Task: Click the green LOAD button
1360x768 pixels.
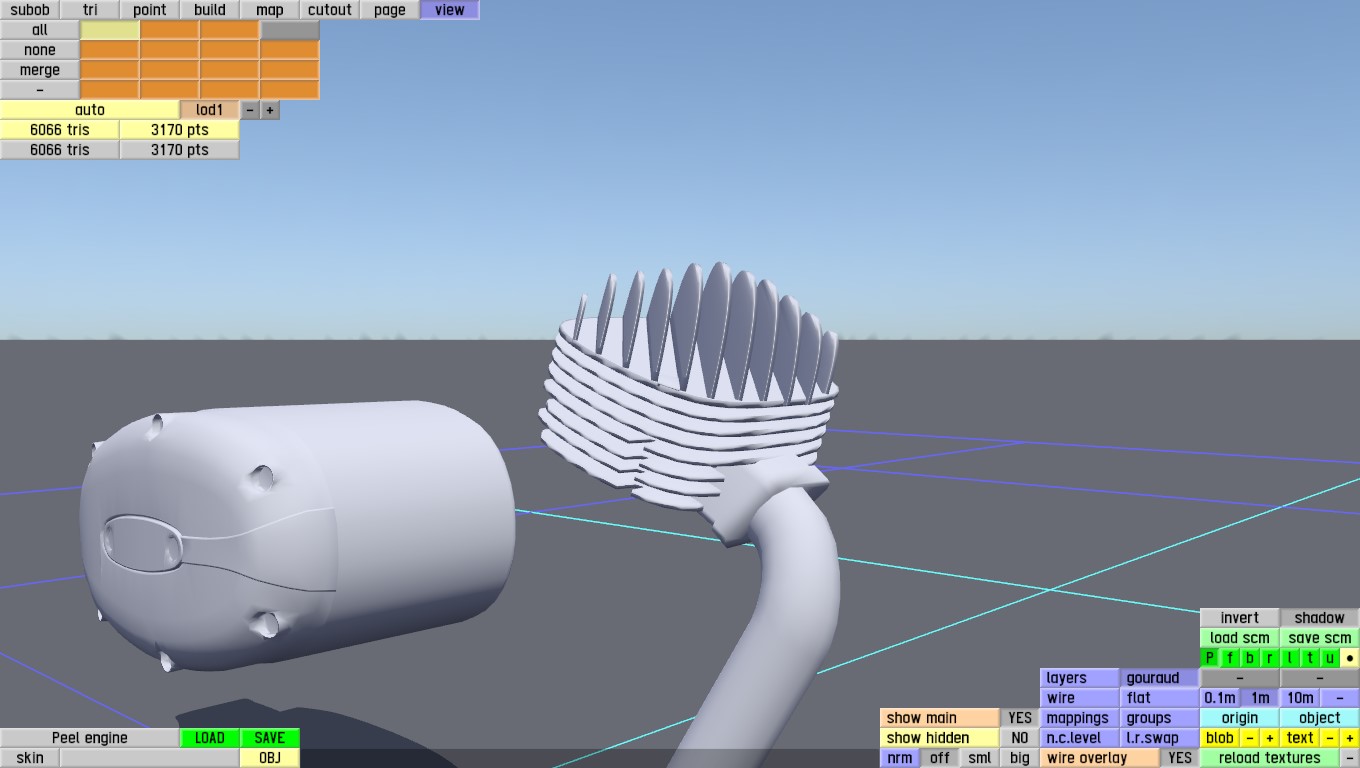Action: point(210,738)
